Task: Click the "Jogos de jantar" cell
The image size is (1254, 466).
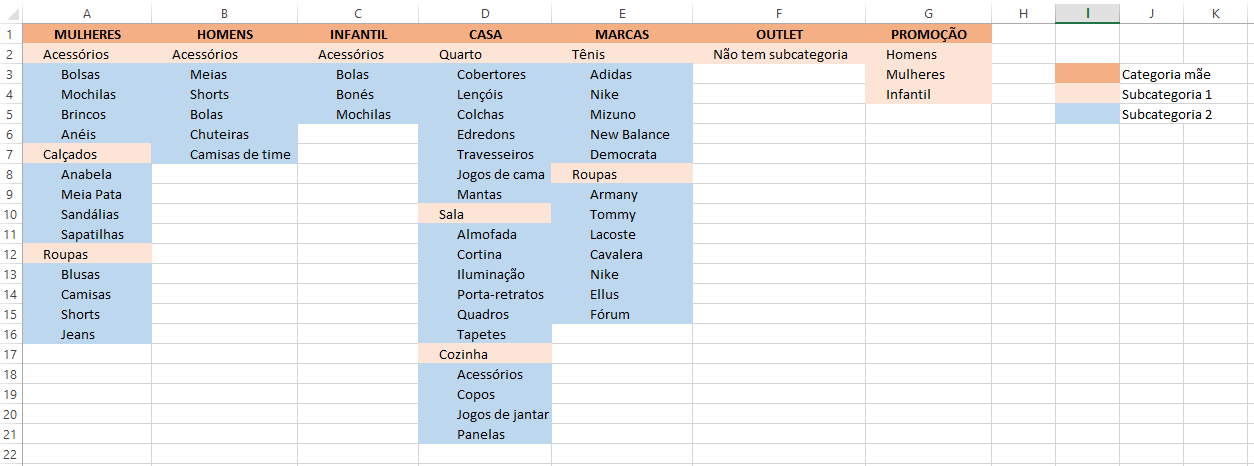Action: click(x=502, y=414)
